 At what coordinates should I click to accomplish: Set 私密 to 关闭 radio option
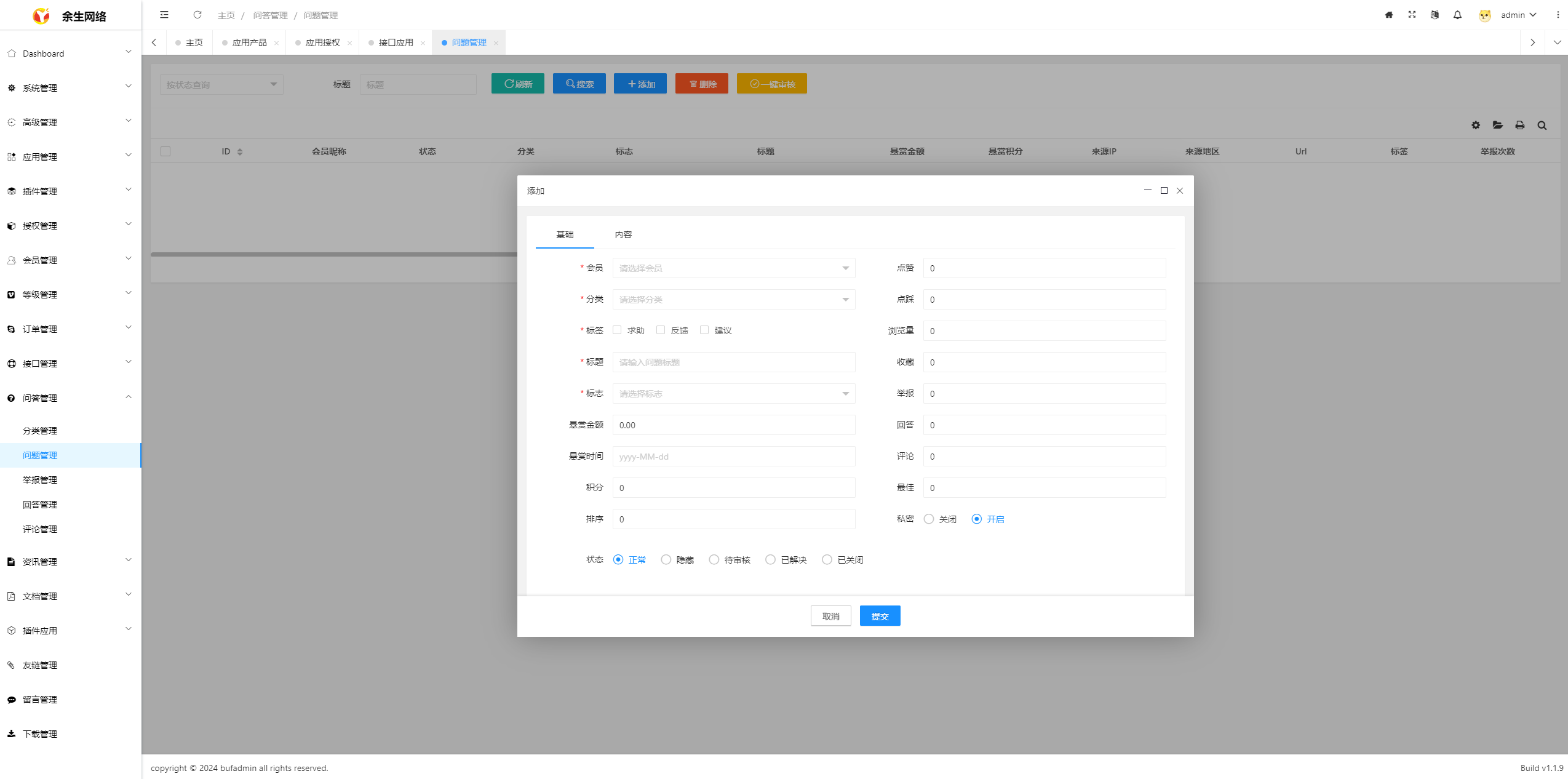click(929, 519)
